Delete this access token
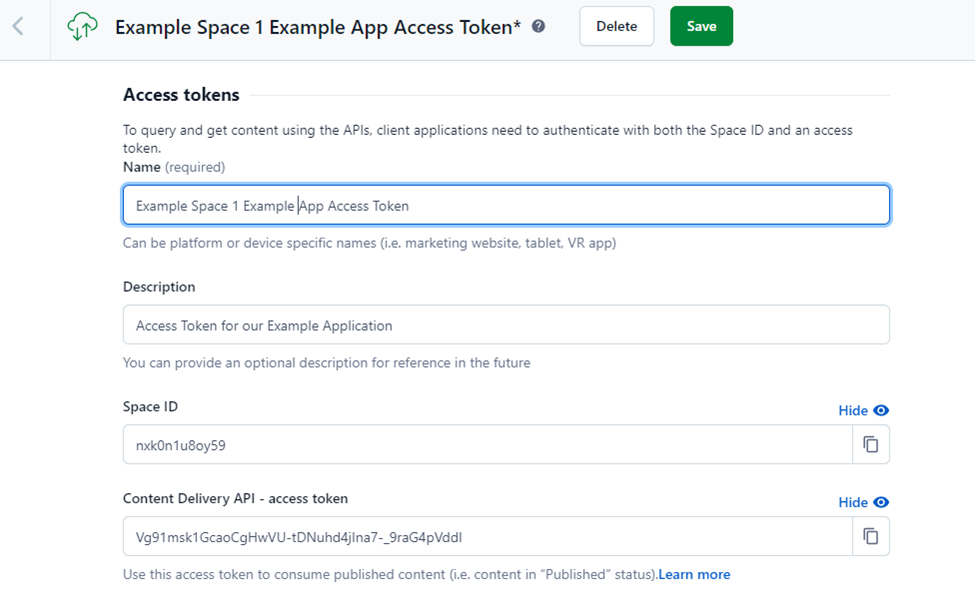The height and width of the screenshot is (608, 975). pos(616,27)
